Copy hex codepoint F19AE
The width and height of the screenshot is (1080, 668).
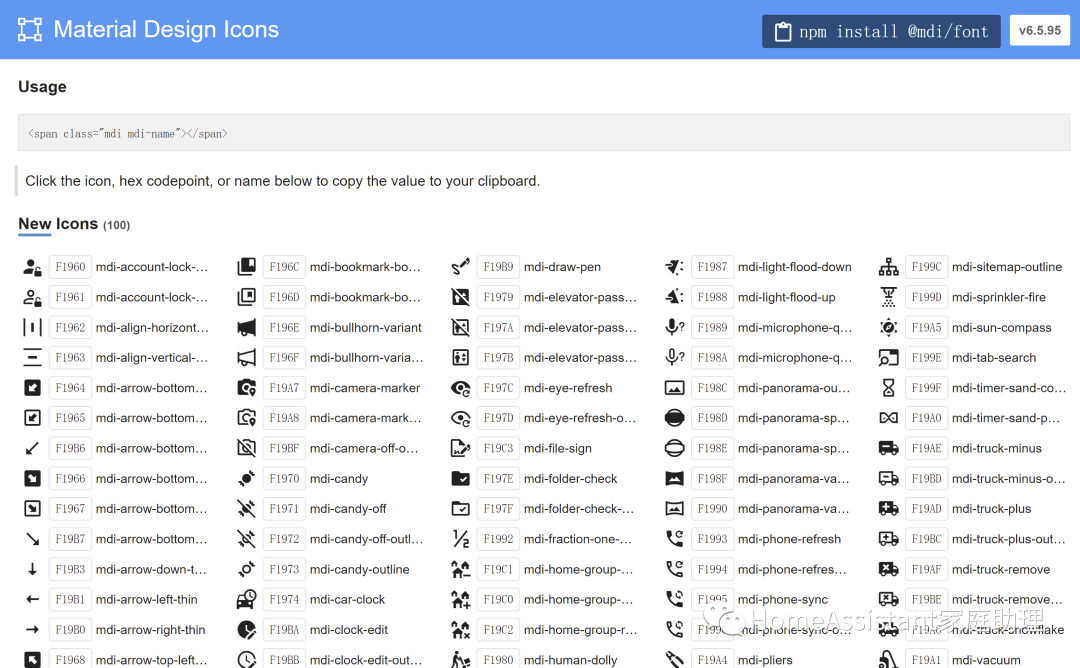tap(926, 448)
